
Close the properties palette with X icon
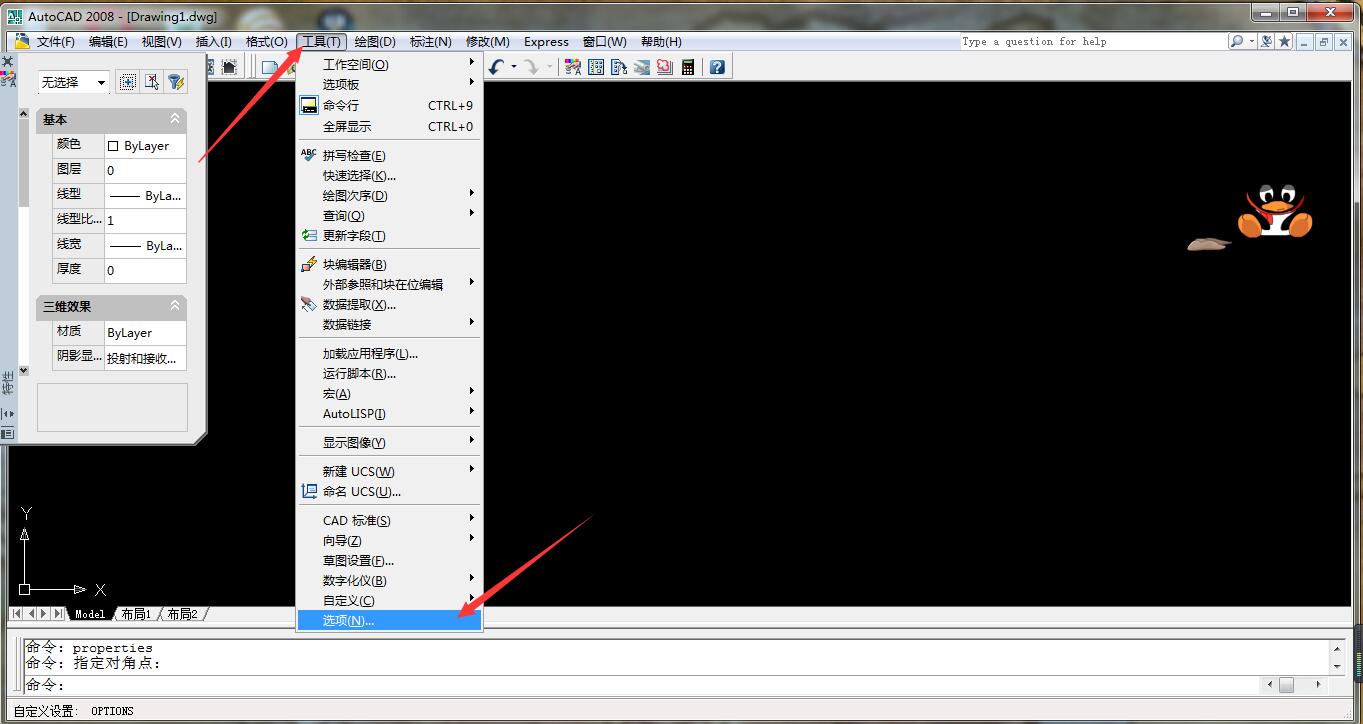(8, 62)
